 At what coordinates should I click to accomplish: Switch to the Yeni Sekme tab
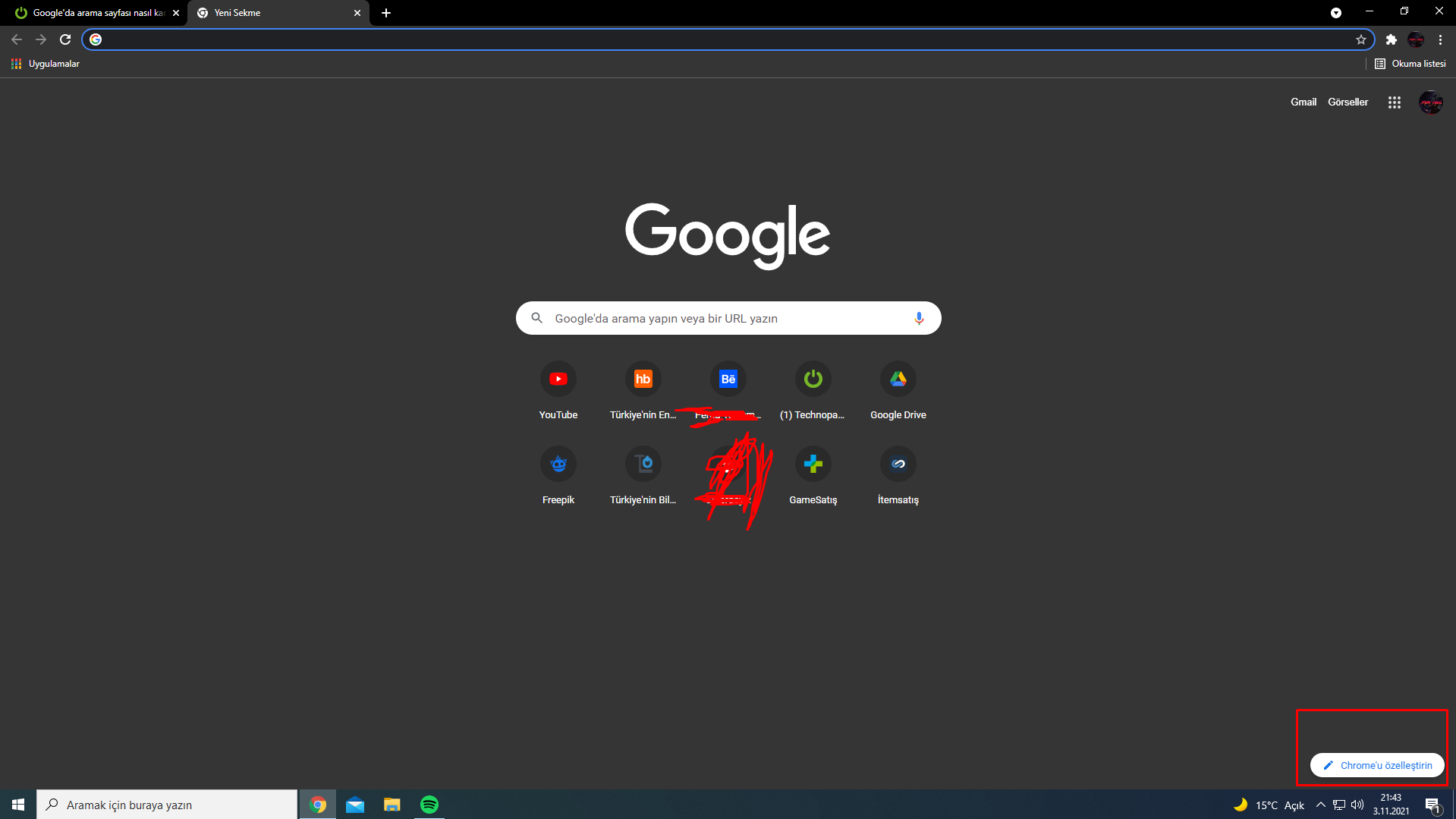click(278, 13)
